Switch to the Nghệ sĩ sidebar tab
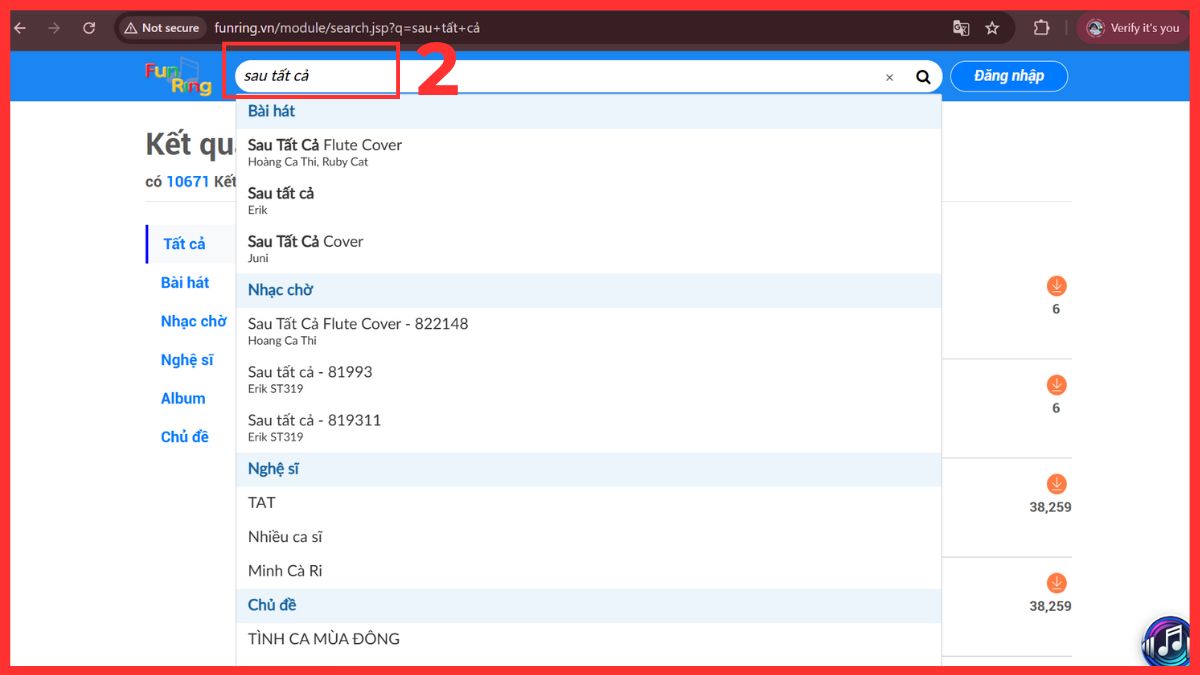 pyautogui.click(x=187, y=360)
